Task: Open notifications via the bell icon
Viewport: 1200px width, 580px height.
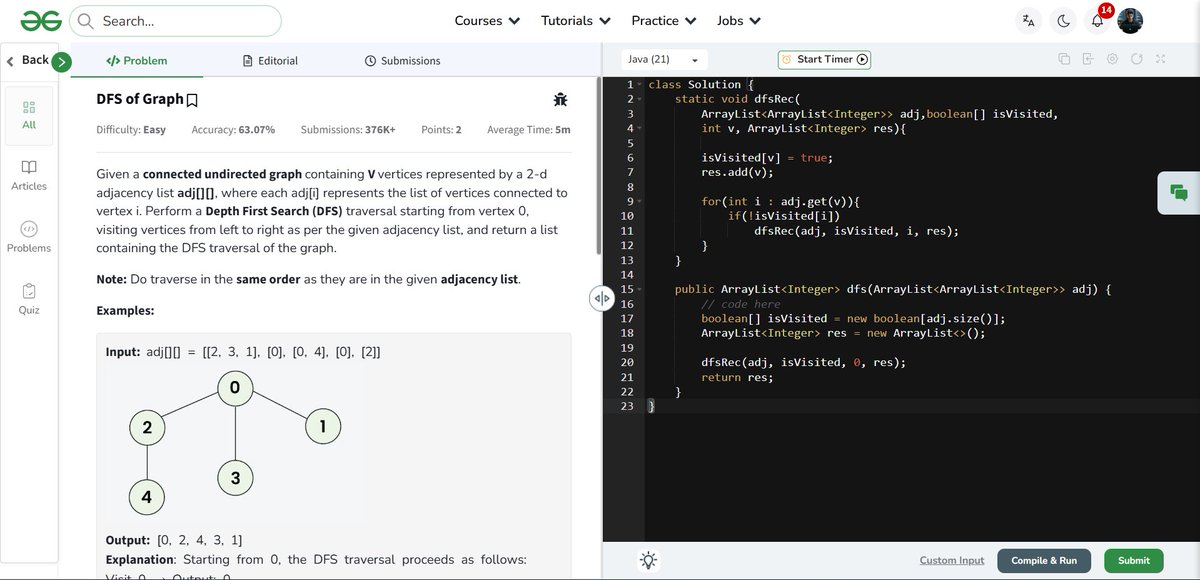Action: pos(1096,20)
